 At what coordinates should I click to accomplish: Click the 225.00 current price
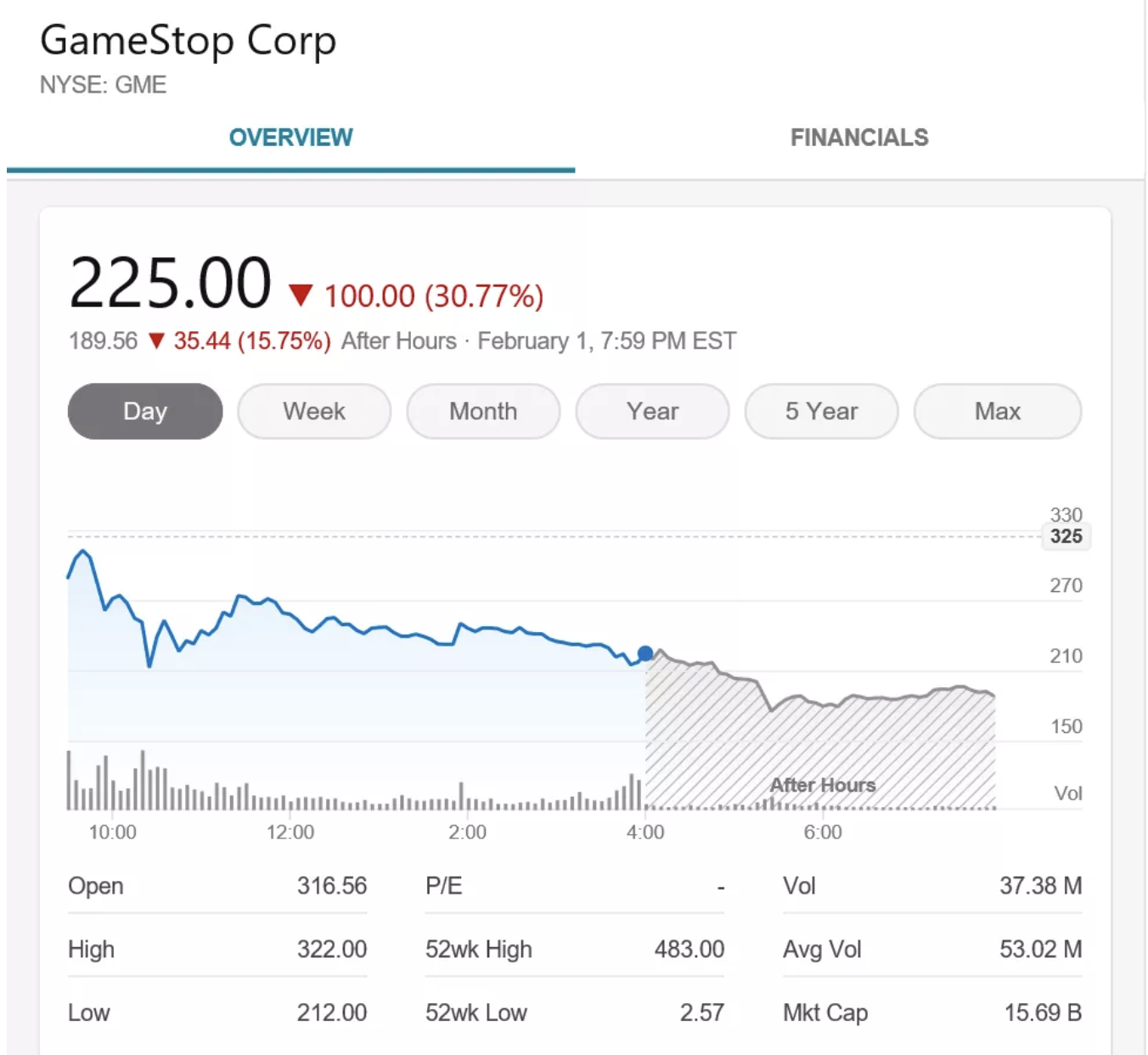(x=170, y=284)
